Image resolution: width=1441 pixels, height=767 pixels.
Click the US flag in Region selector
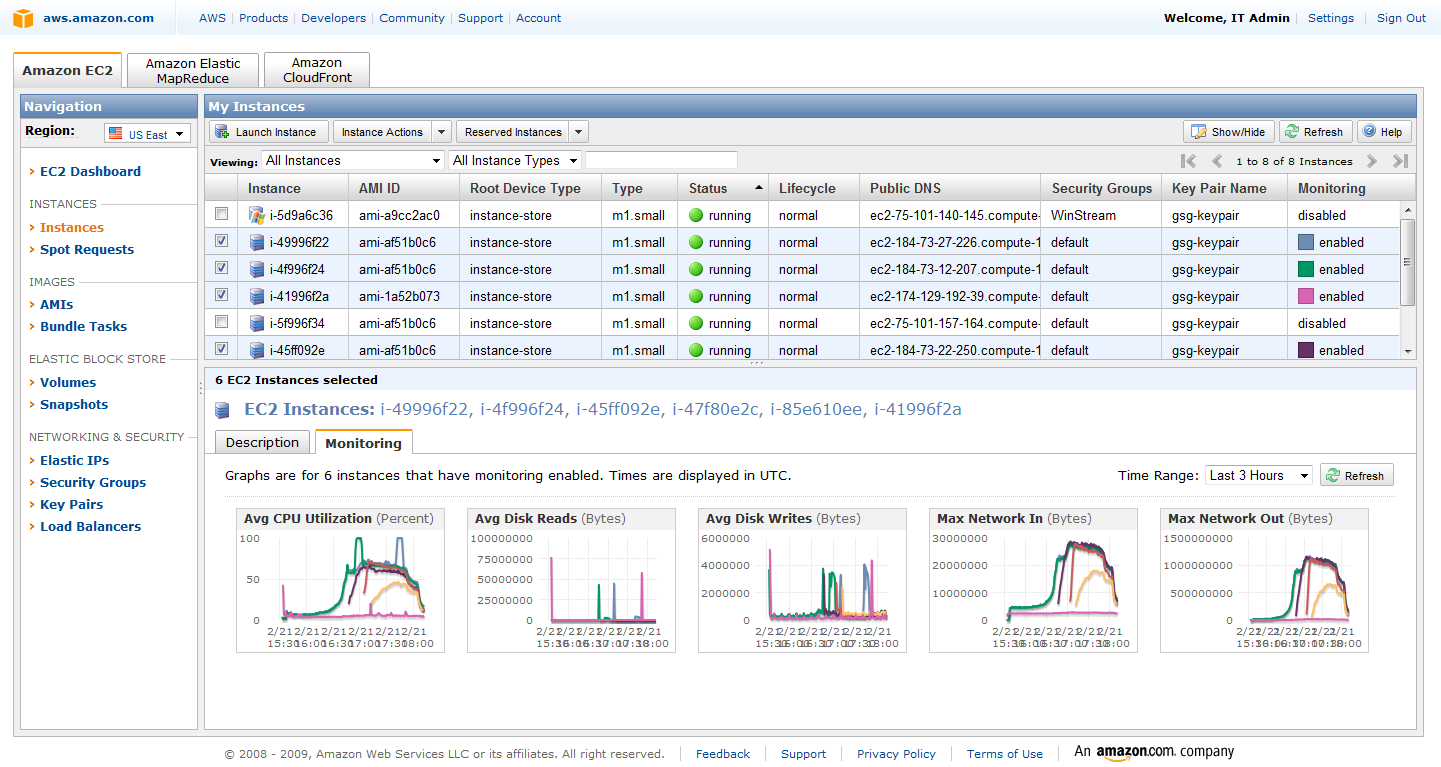pos(116,134)
